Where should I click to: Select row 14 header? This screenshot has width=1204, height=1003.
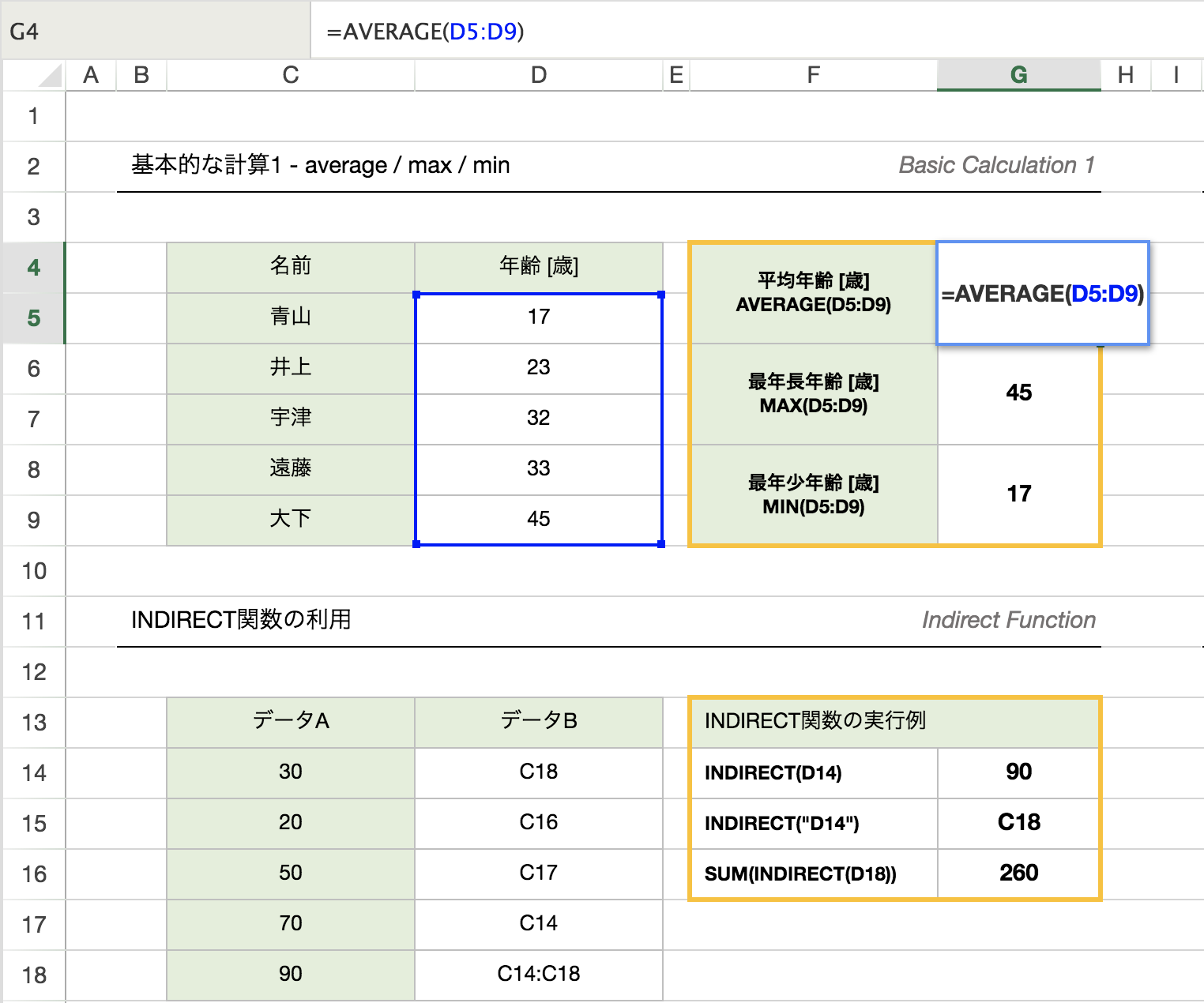coord(33,773)
